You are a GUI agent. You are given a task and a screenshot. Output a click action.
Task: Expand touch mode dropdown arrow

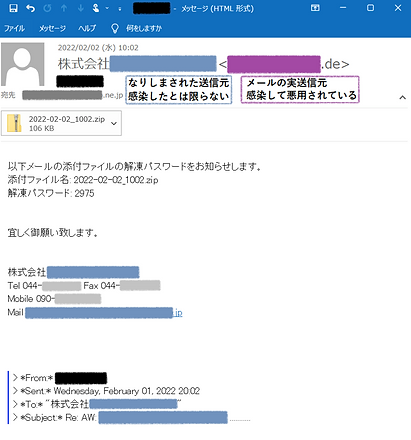107,8
